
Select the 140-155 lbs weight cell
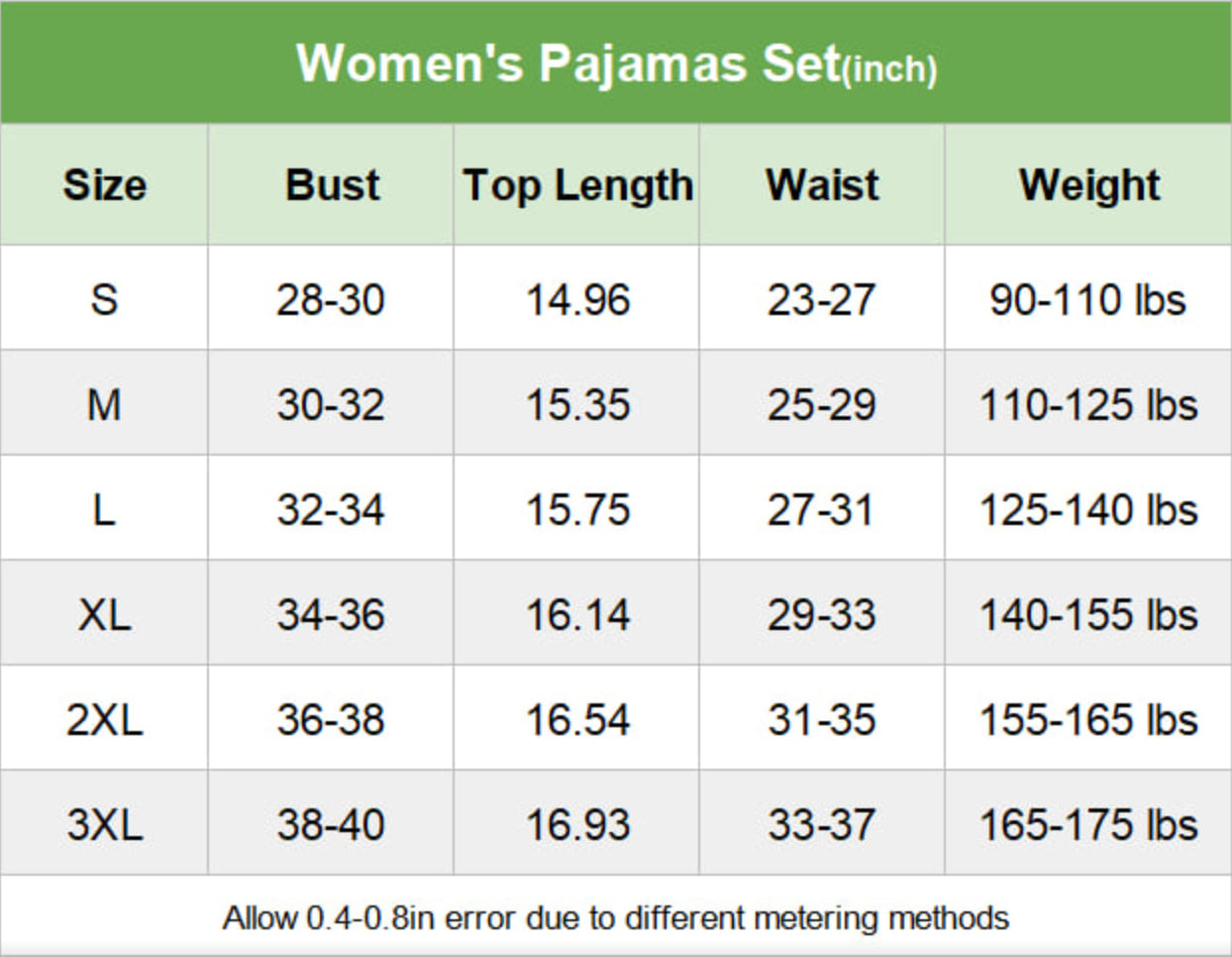[1088, 614]
